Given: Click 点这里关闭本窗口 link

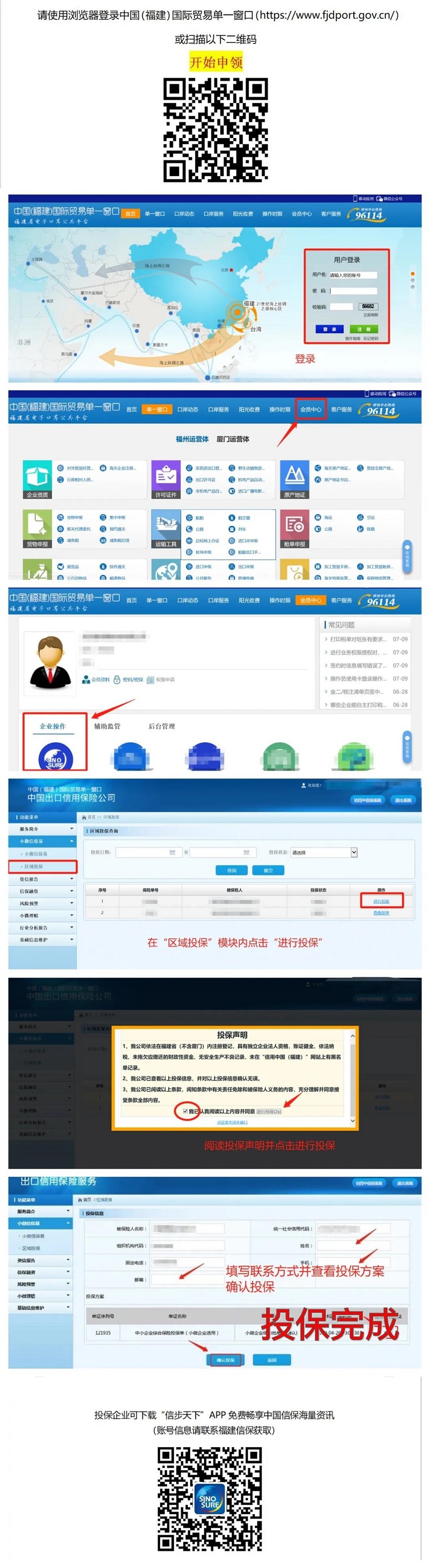Looking at the screenshot, I should click(x=232, y=1122).
